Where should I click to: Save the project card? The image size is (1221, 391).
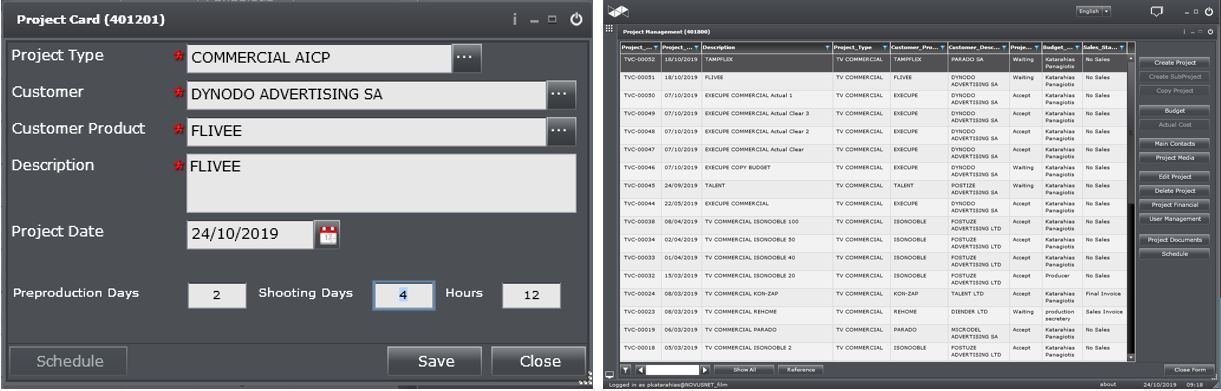[436, 362]
